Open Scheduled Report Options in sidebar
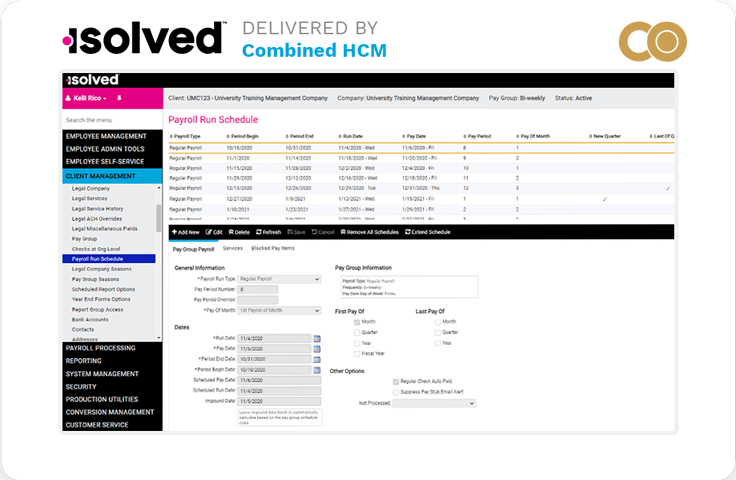Viewport: 736px width, 480px height. point(103,290)
